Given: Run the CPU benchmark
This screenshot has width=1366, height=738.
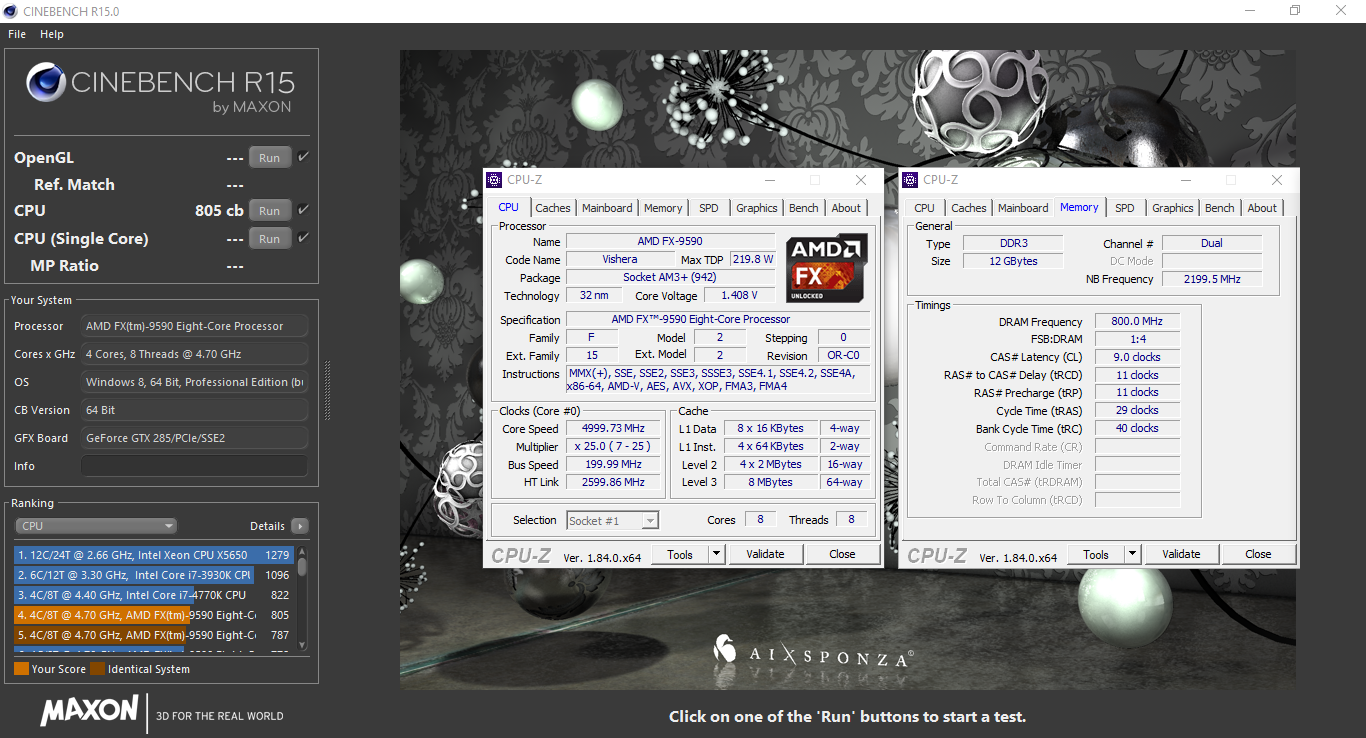Looking at the screenshot, I should tap(270, 211).
